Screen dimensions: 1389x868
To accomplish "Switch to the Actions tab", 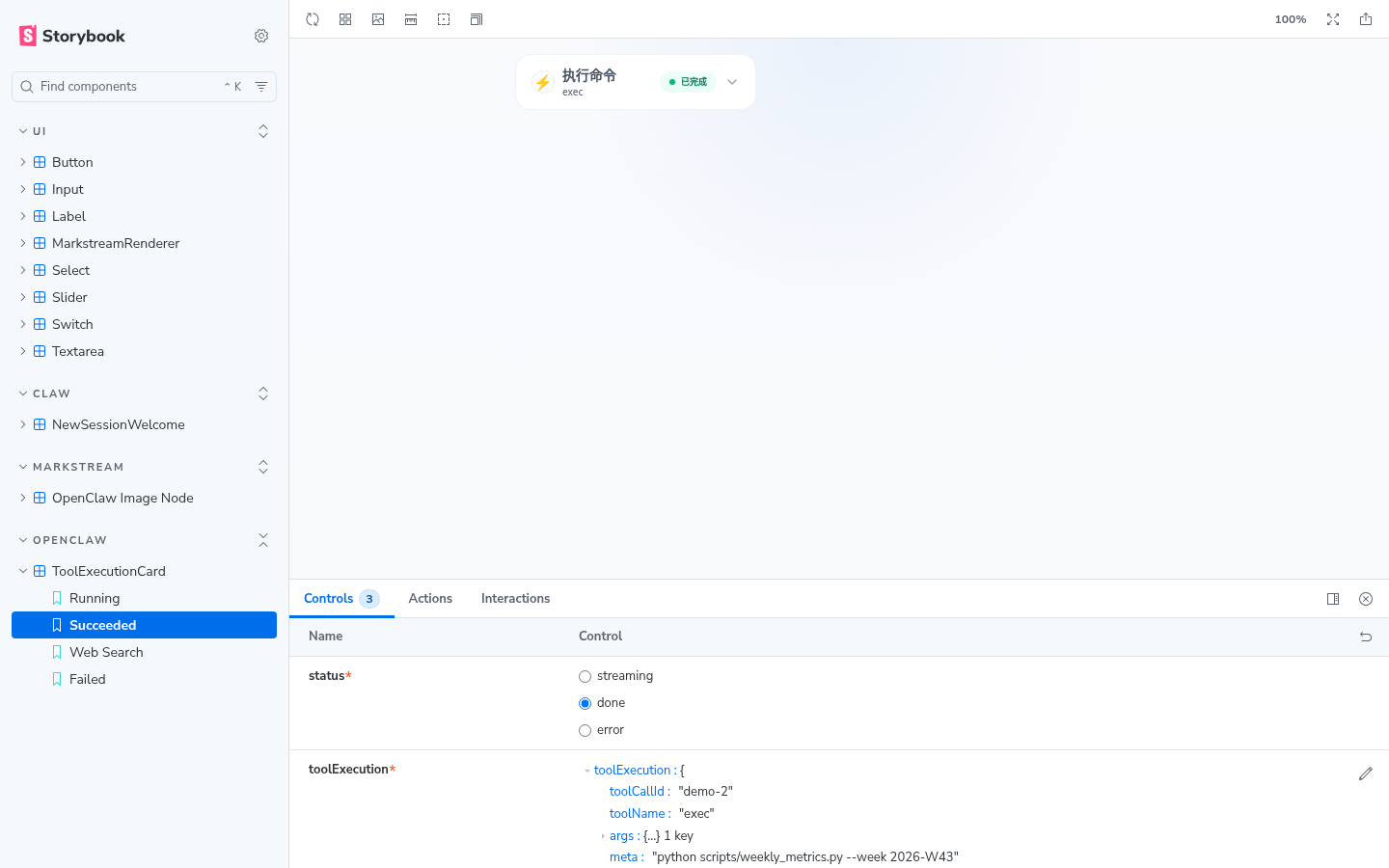I will point(430,599).
